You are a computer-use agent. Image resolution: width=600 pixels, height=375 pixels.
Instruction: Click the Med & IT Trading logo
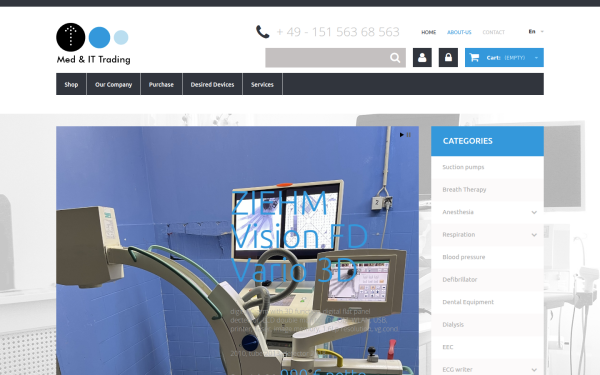coord(93,43)
